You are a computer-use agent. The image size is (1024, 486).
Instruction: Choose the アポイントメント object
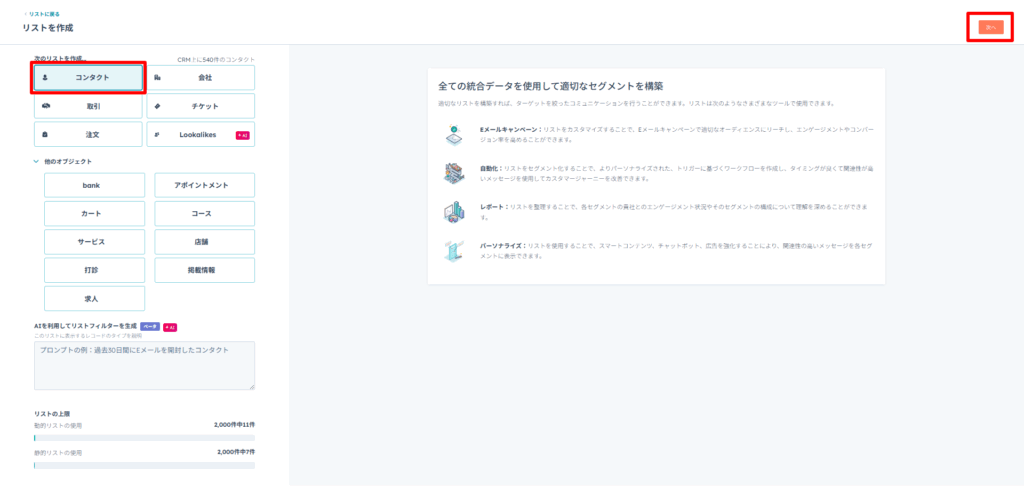[x=204, y=186]
